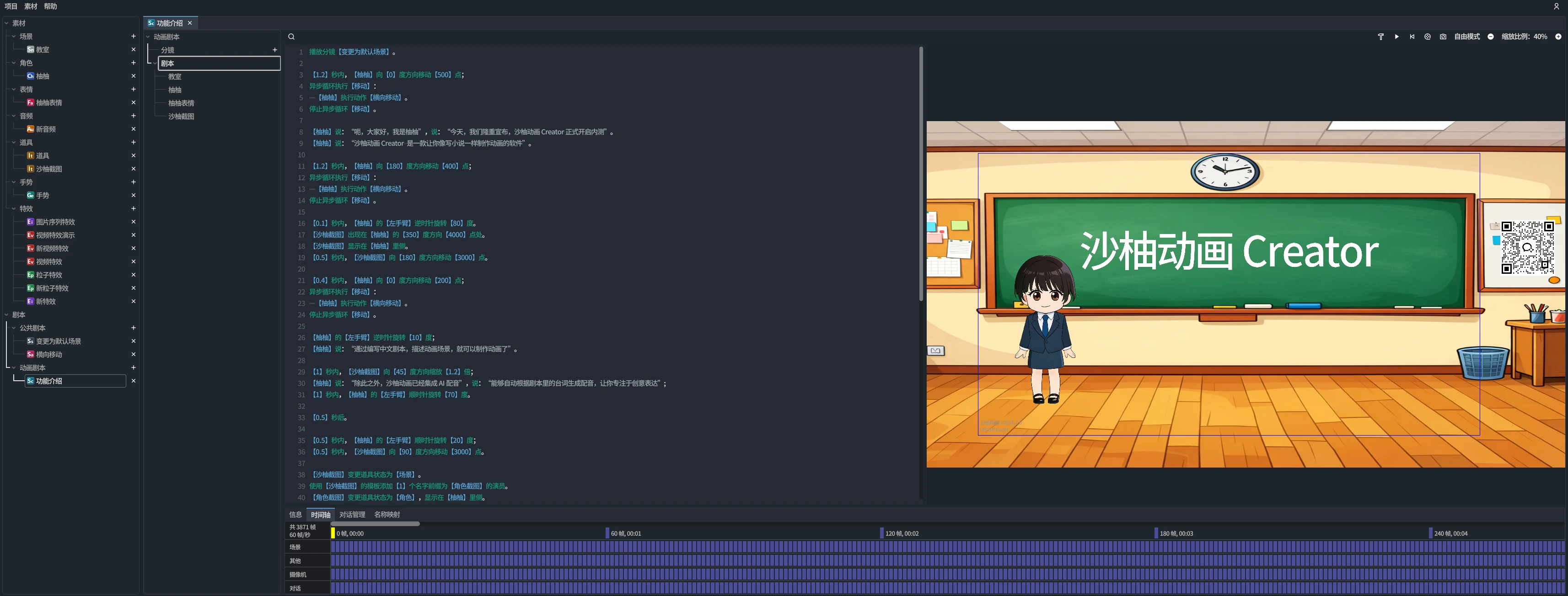
Task: Add a new item to 道具
Action: [x=133, y=142]
